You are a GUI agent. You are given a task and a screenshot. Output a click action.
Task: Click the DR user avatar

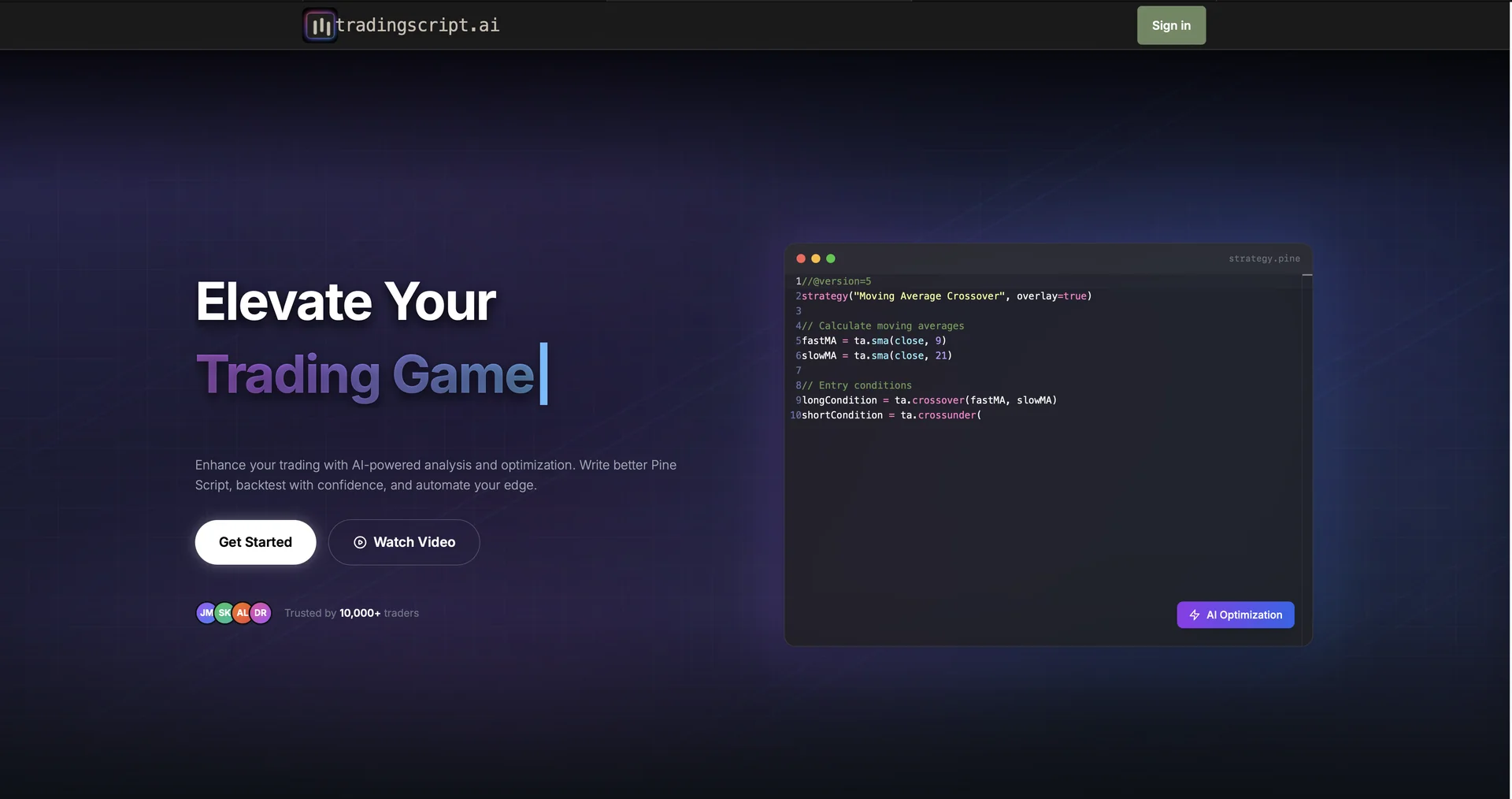click(x=261, y=612)
